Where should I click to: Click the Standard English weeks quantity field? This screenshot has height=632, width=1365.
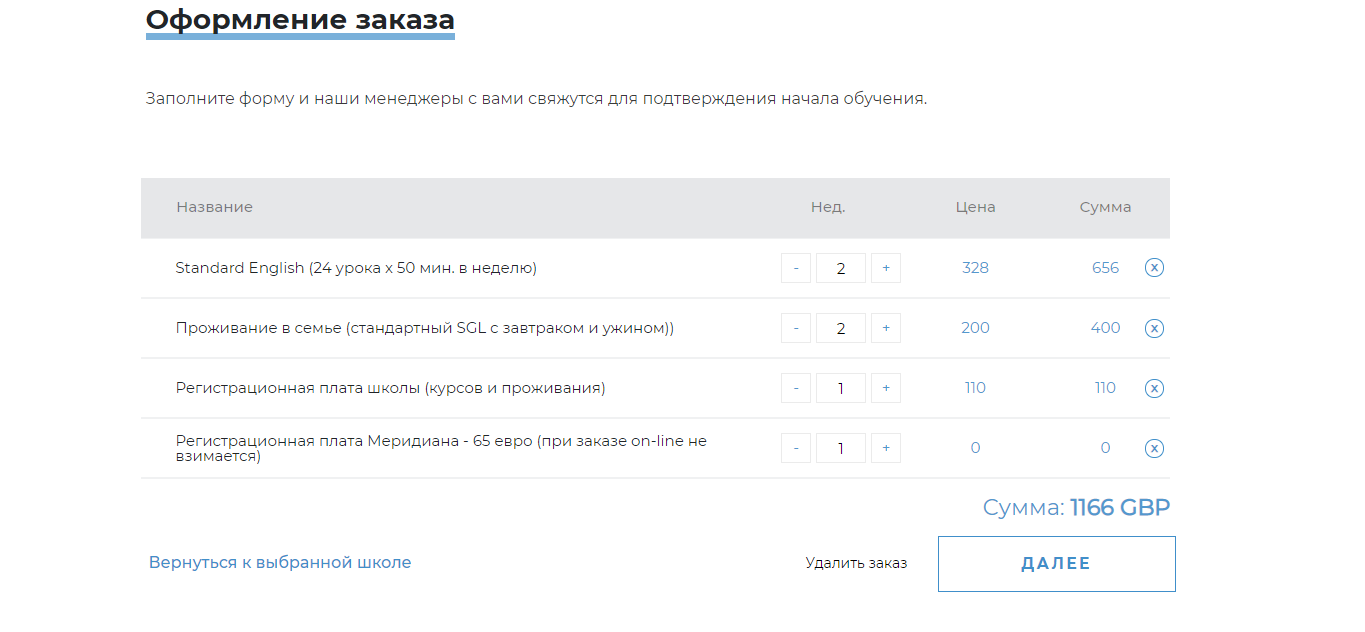point(841,268)
